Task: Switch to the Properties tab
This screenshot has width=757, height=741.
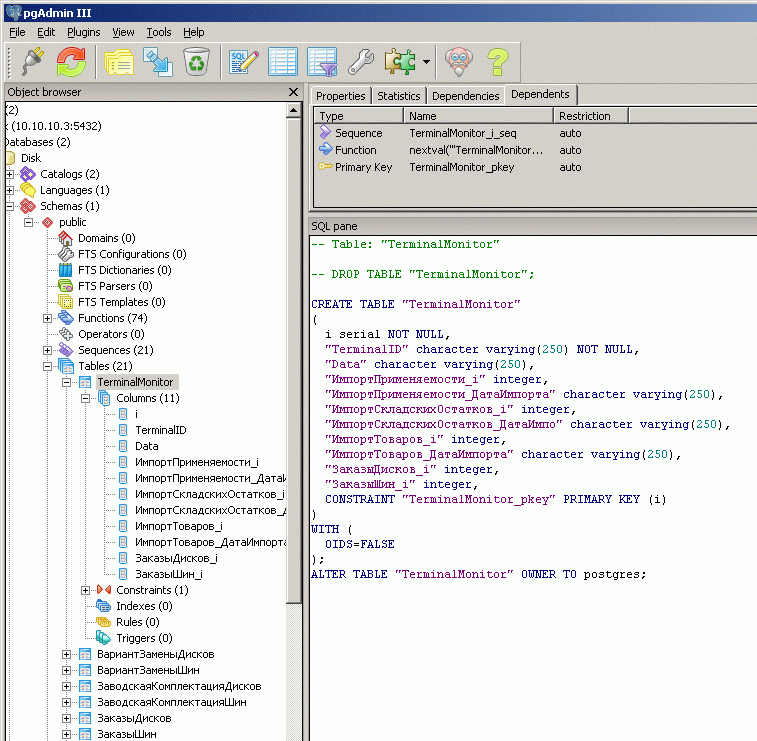Action: coord(340,96)
